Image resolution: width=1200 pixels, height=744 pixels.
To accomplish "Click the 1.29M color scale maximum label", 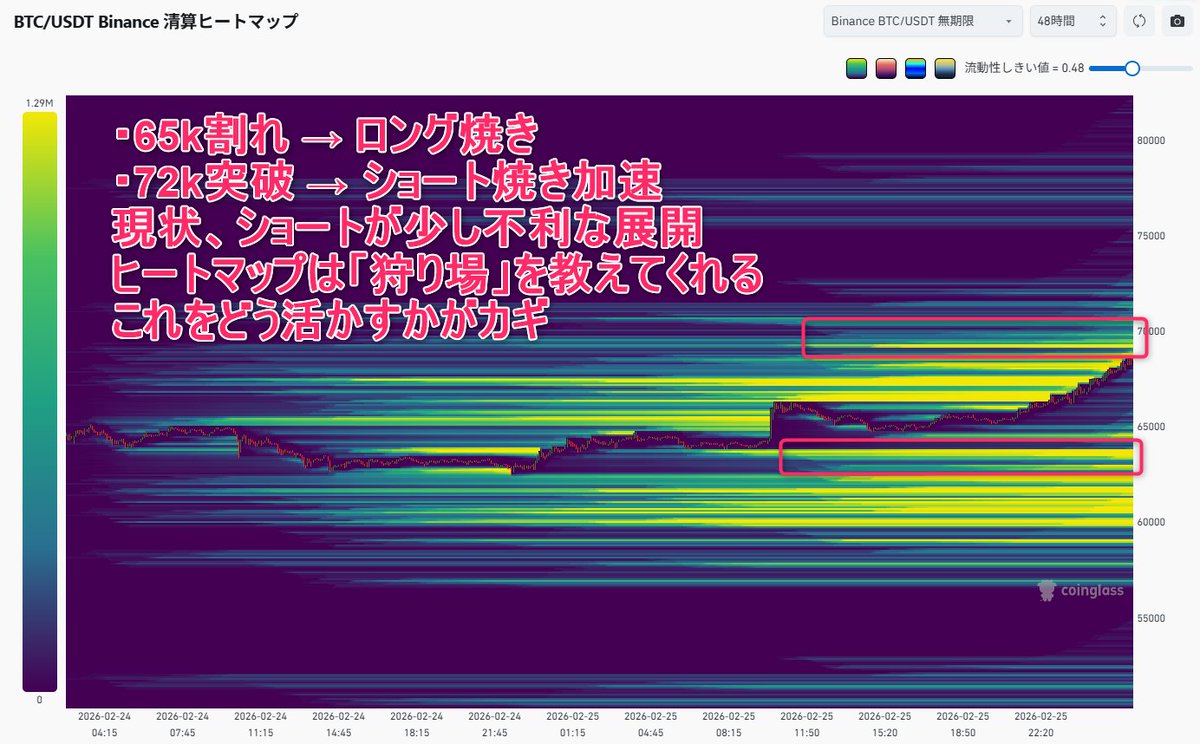I will (40, 103).
